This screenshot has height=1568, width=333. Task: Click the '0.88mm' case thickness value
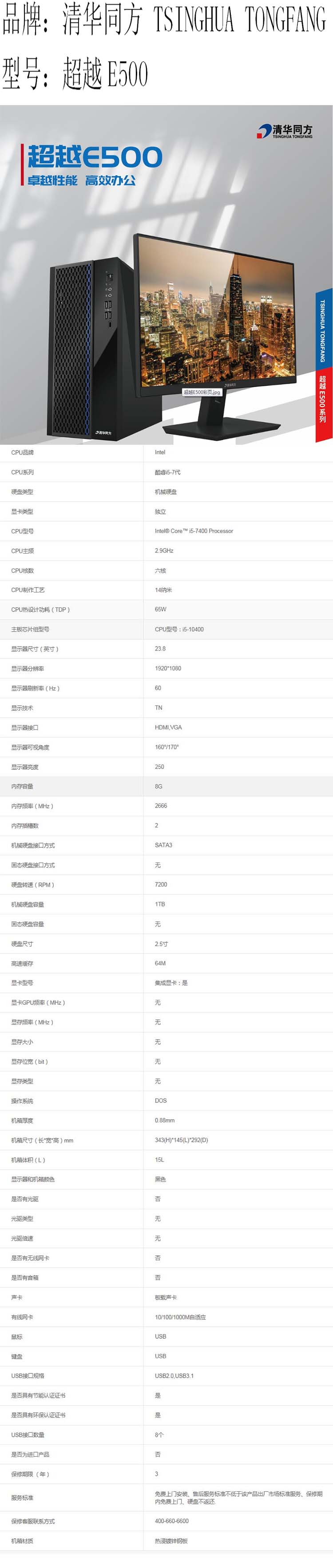(165, 1120)
